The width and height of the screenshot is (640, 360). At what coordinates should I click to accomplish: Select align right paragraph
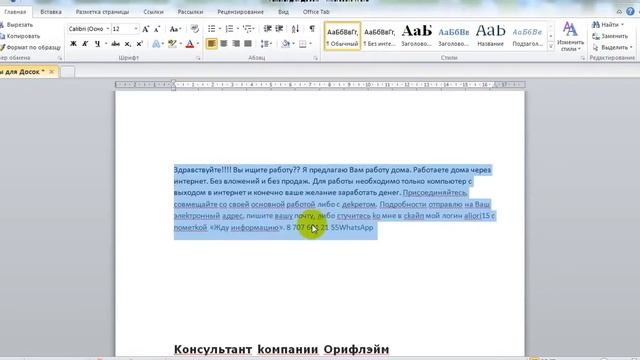(x=236, y=44)
